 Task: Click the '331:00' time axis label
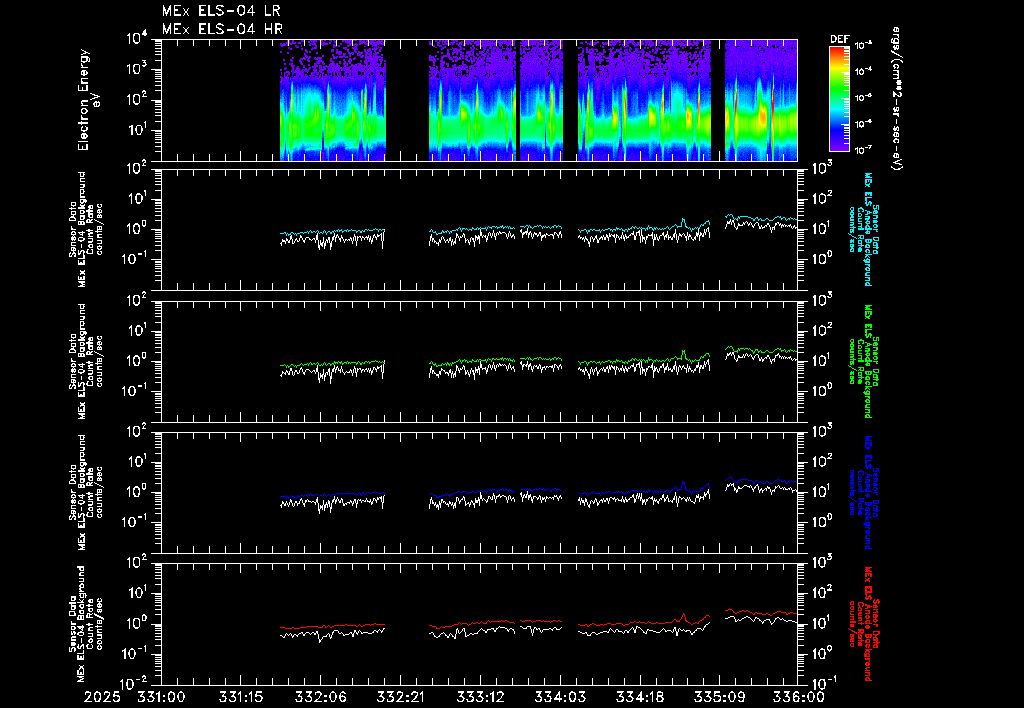pos(161,697)
